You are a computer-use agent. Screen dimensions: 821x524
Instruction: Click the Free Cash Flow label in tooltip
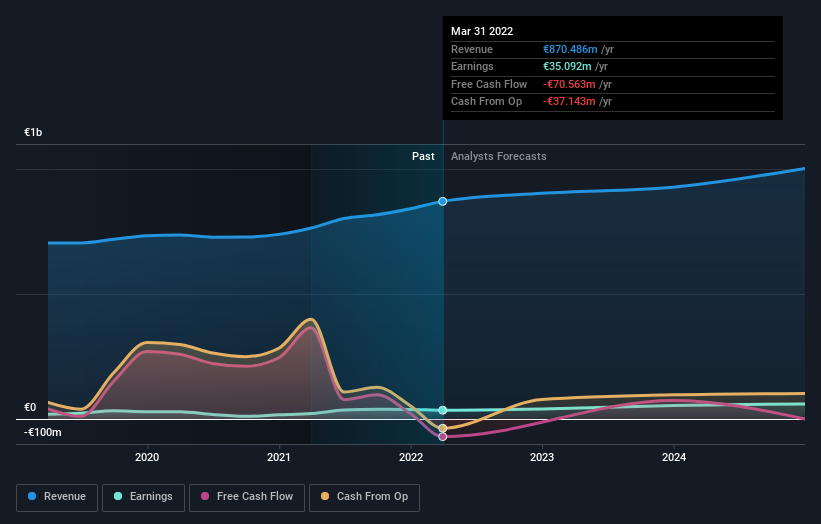click(489, 84)
